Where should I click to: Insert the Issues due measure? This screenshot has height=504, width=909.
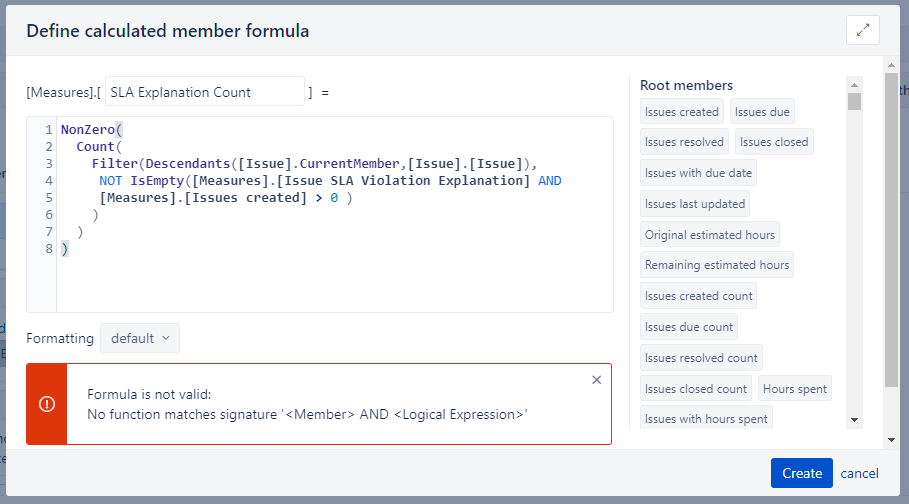pos(762,111)
